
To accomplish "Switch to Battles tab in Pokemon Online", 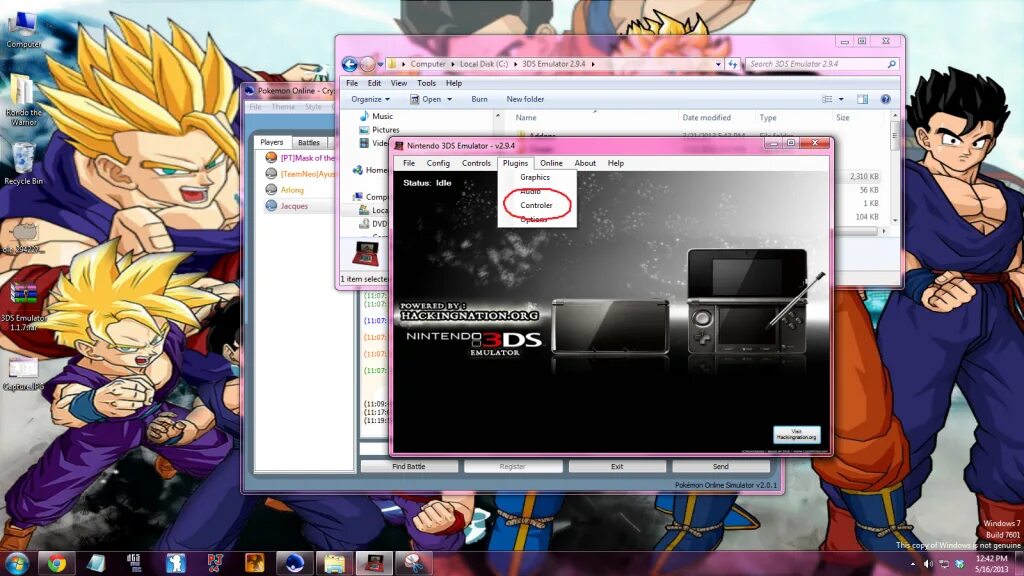I will coord(309,142).
